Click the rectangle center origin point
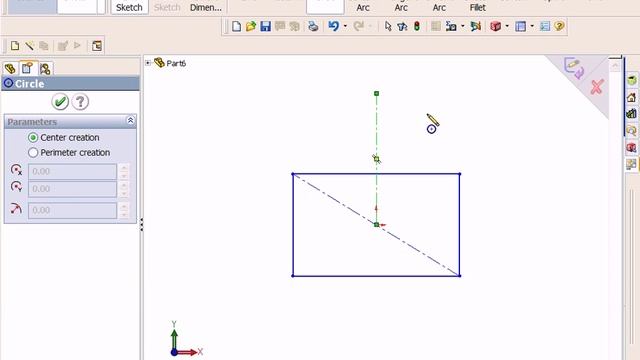Viewport: 640px width, 360px height. 376,224
